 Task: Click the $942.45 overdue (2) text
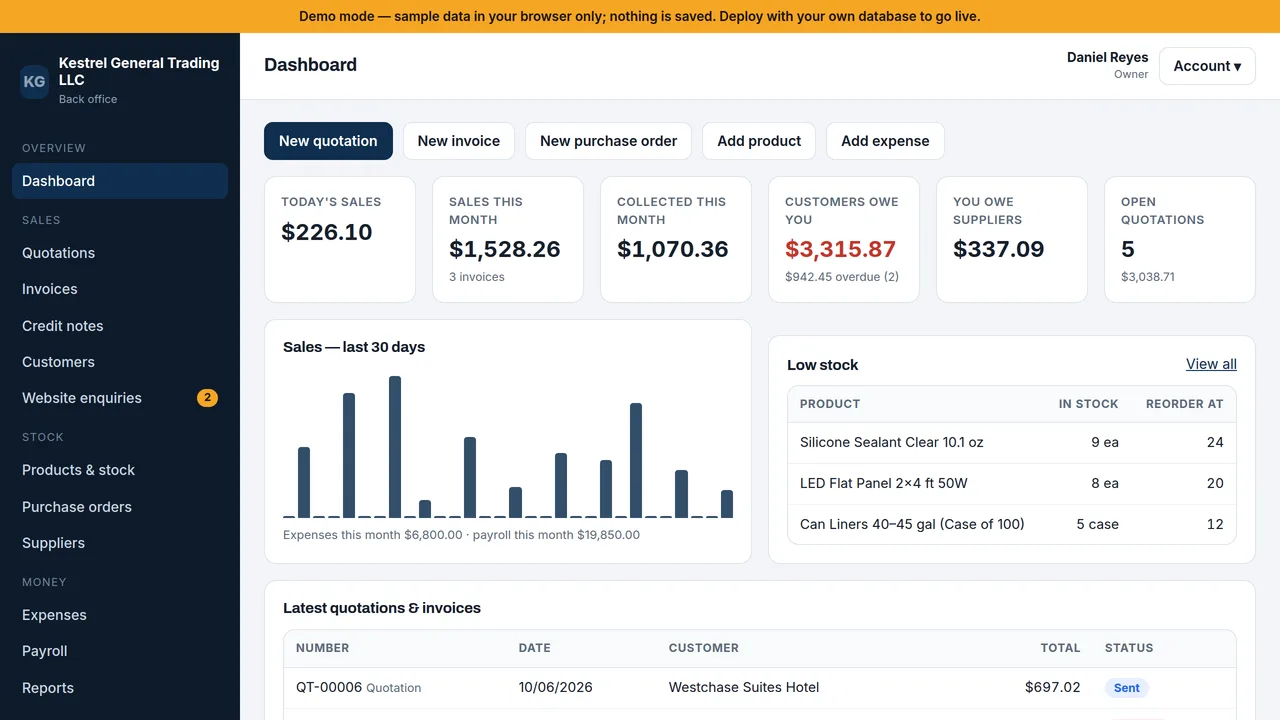(x=842, y=277)
